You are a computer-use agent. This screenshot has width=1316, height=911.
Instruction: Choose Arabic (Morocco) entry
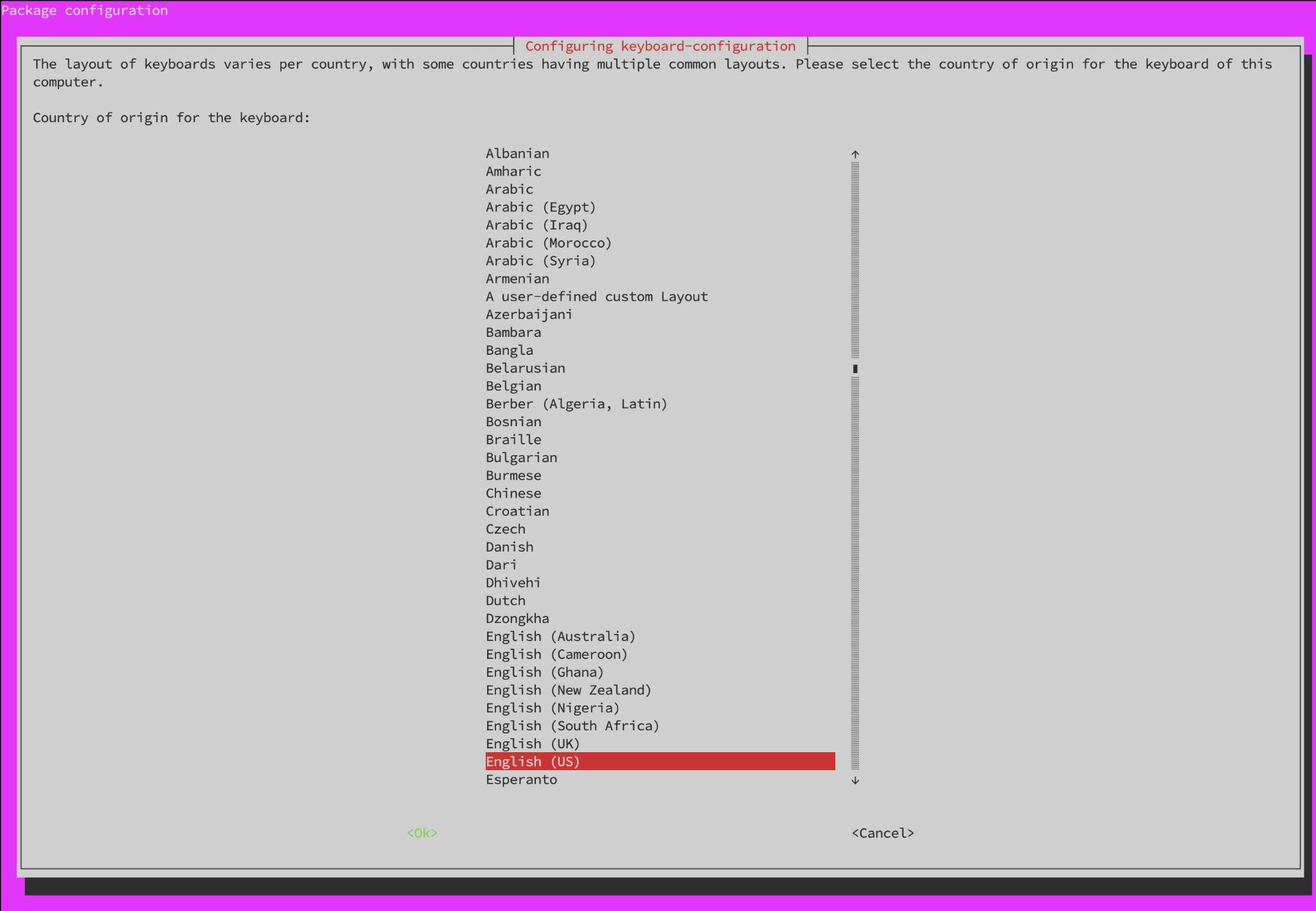(548, 243)
